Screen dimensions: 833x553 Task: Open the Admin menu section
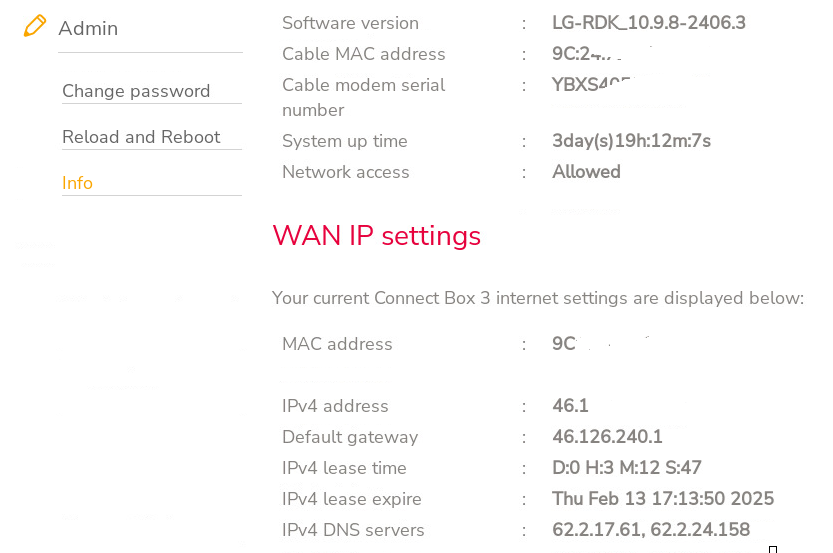point(88,29)
